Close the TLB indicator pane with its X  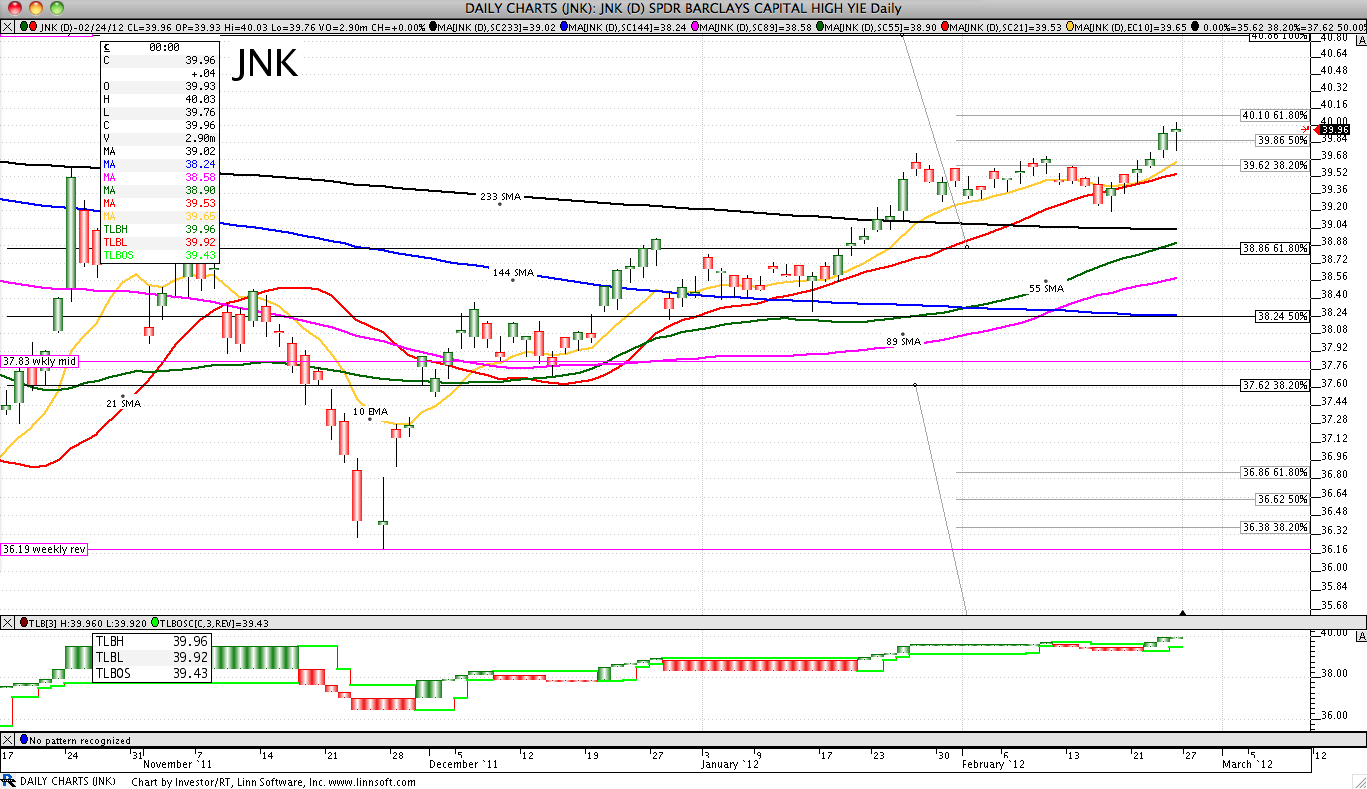(6, 623)
